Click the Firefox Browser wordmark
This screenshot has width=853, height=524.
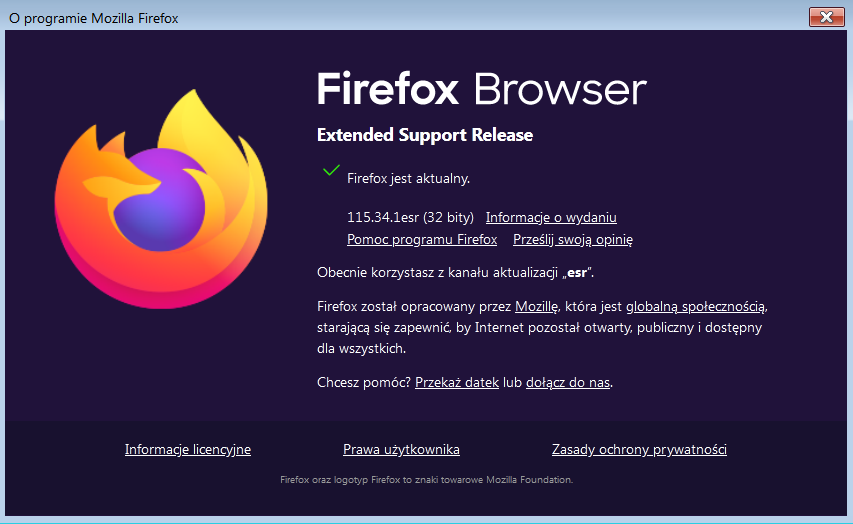click(x=482, y=89)
